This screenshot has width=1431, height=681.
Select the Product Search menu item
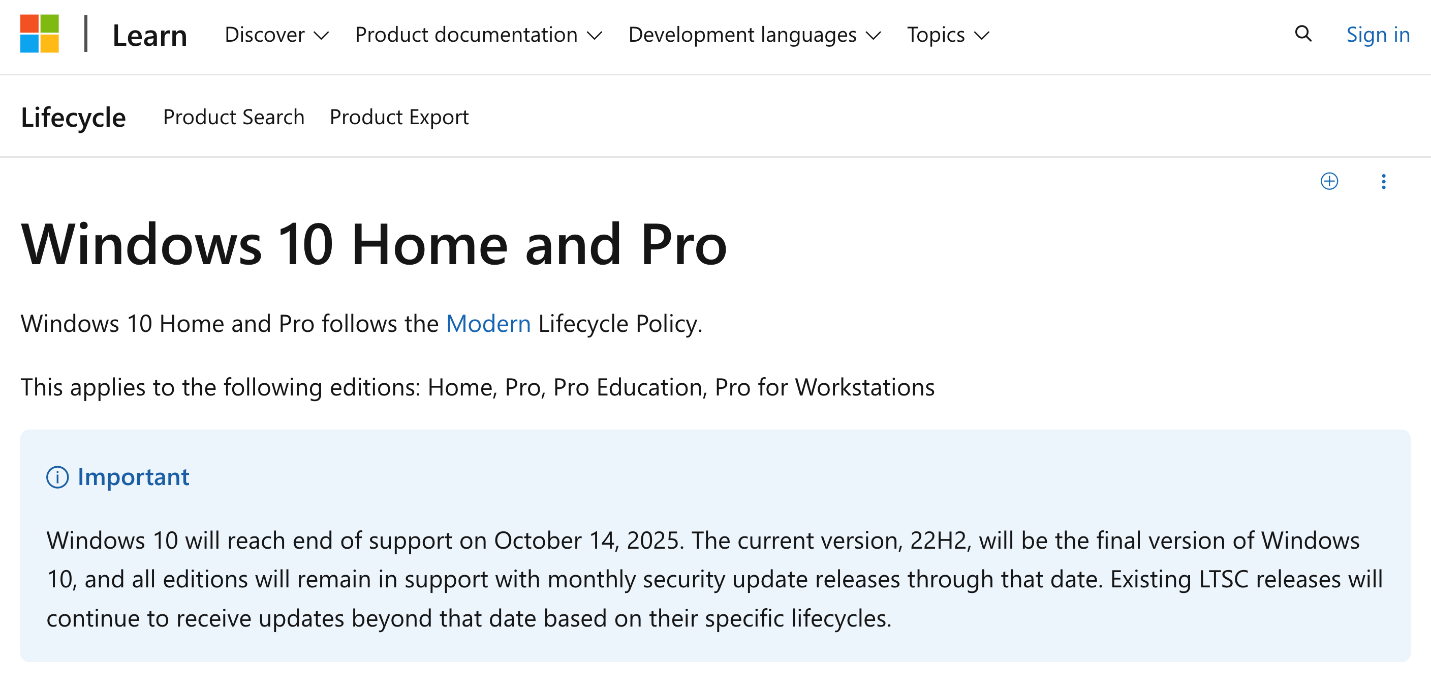point(234,117)
